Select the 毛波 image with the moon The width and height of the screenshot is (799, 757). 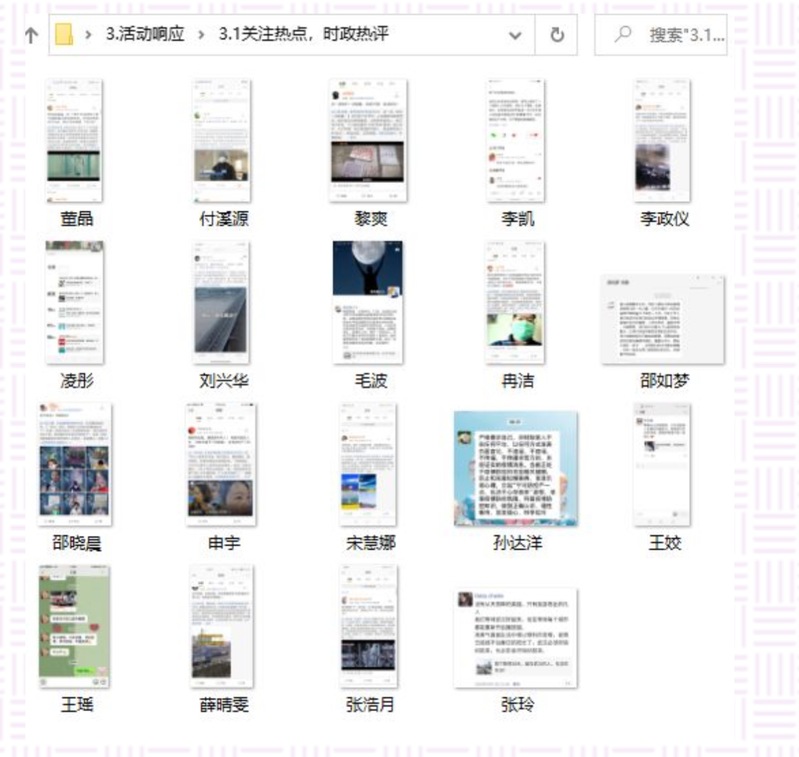click(368, 302)
